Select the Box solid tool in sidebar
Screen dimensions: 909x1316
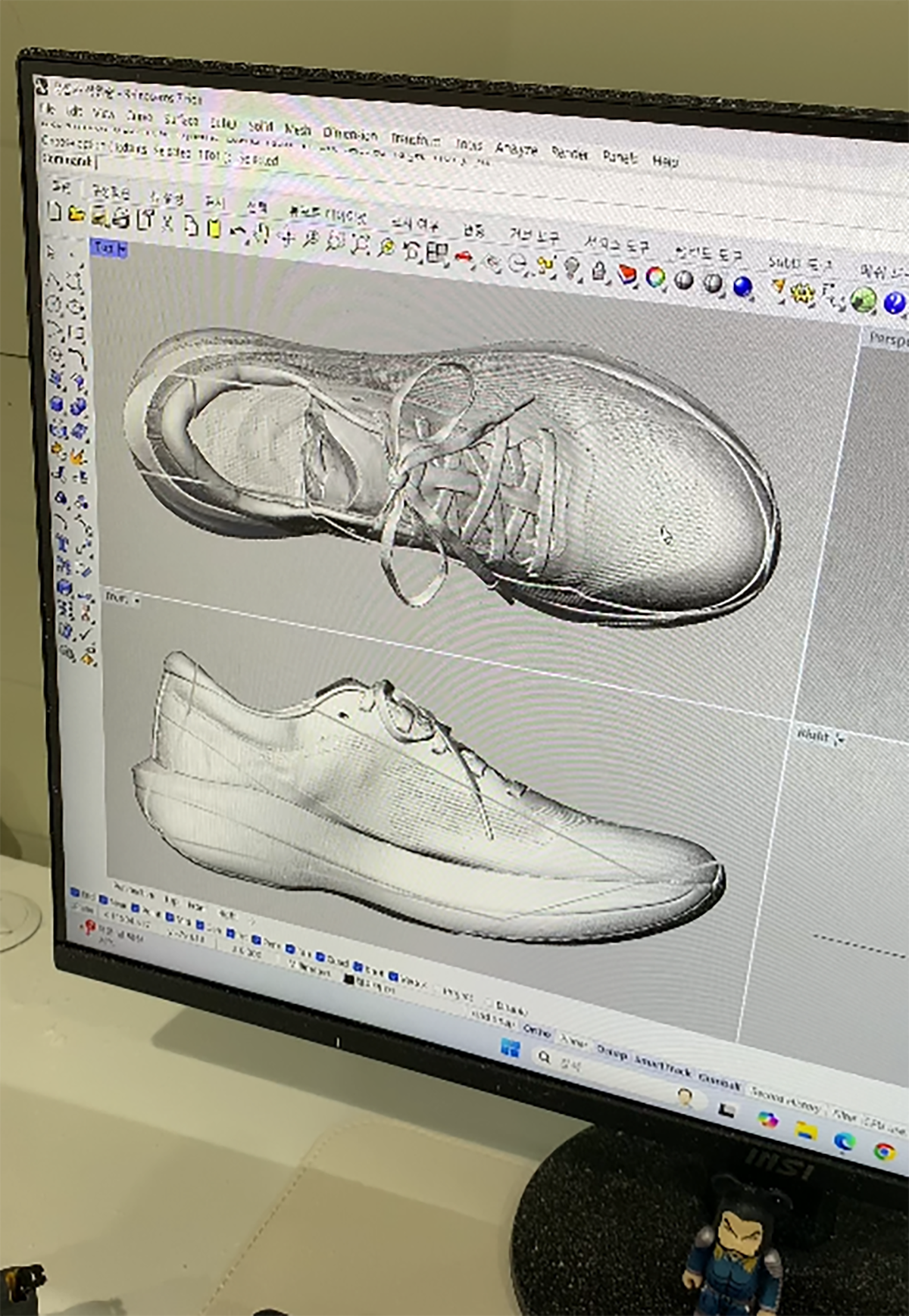(57, 405)
